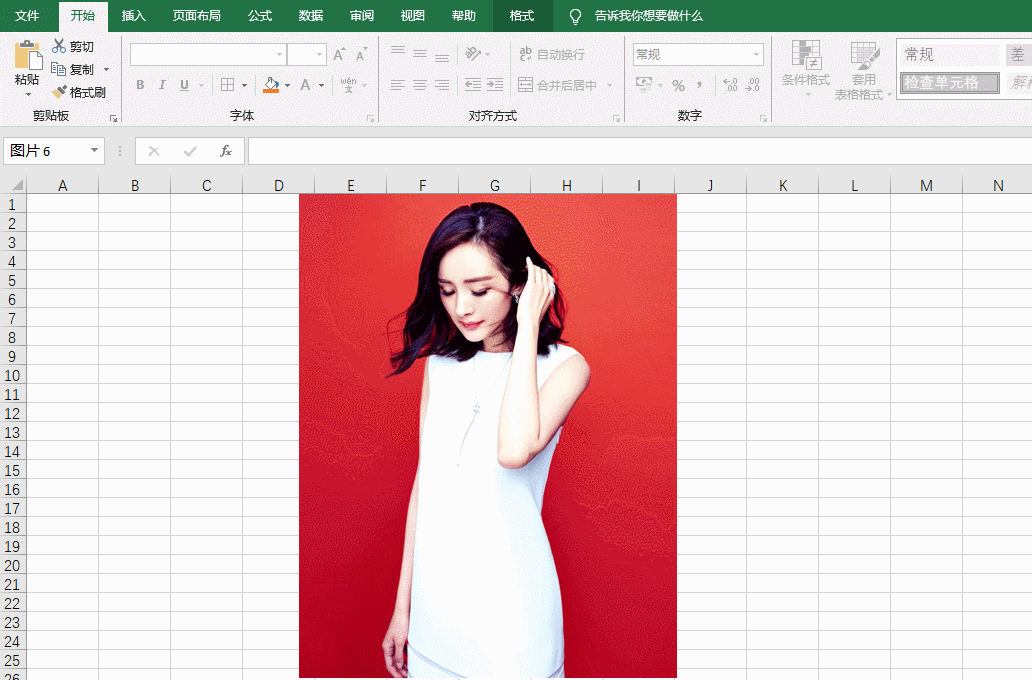The width and height of the screenshot is (1032, 680).
Task: Switch to the Insert (插入) tab
Action: (133, 16)
